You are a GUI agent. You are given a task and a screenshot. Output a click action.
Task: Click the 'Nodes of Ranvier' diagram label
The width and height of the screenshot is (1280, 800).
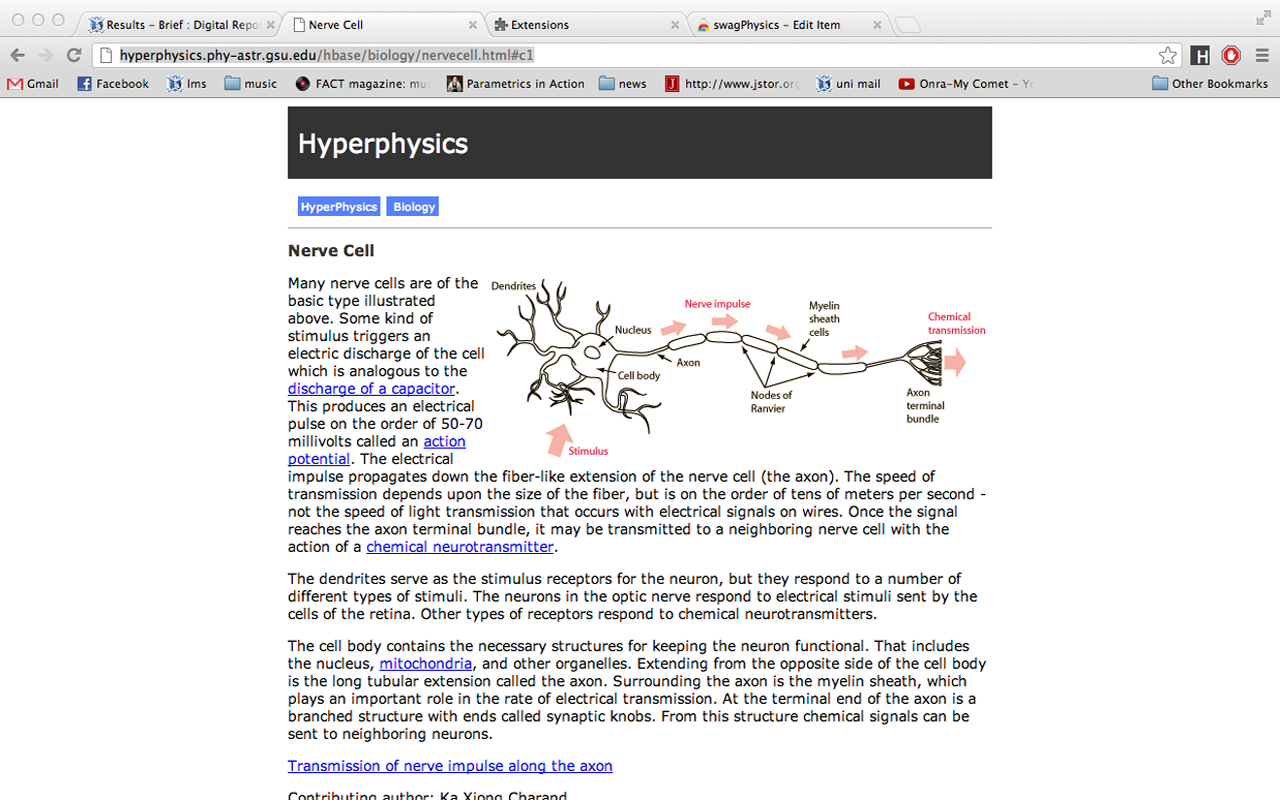(x=771, y=402)
